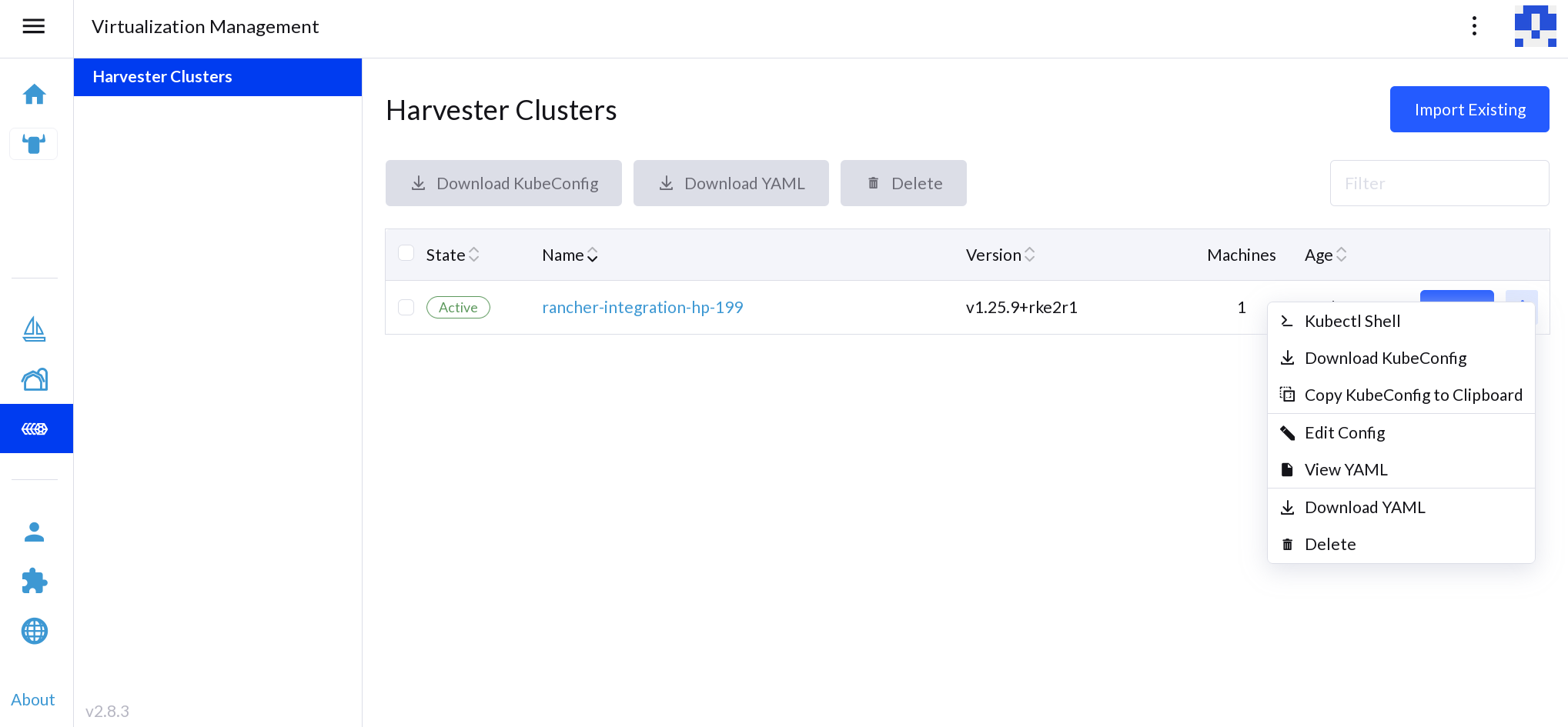Focus the Filter input field

tap(1439, 183)
